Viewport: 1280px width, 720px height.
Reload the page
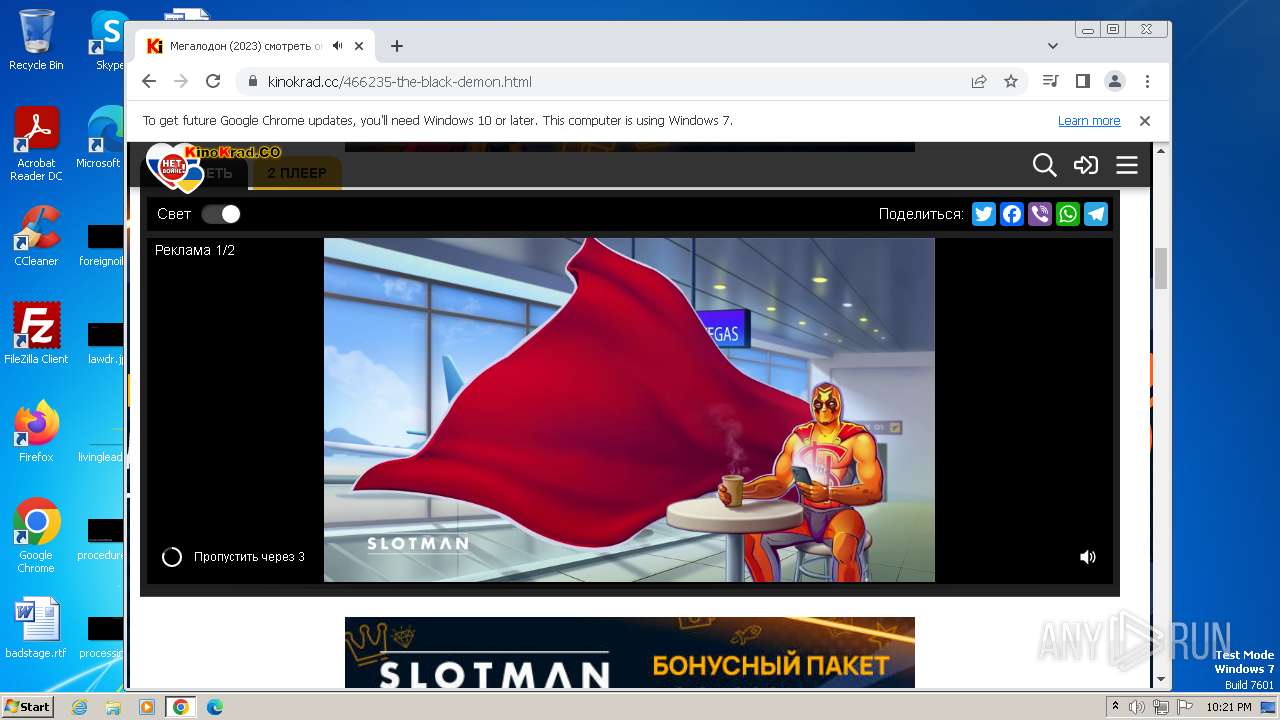coord(213,81)
